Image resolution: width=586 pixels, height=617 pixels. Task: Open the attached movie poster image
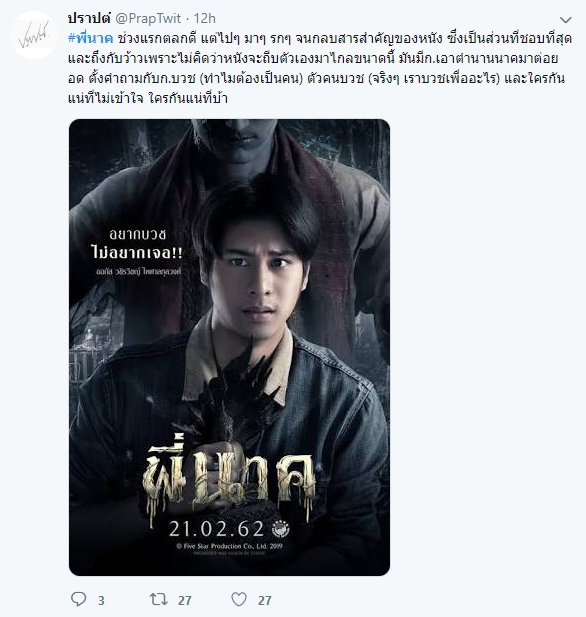point(229,347)
